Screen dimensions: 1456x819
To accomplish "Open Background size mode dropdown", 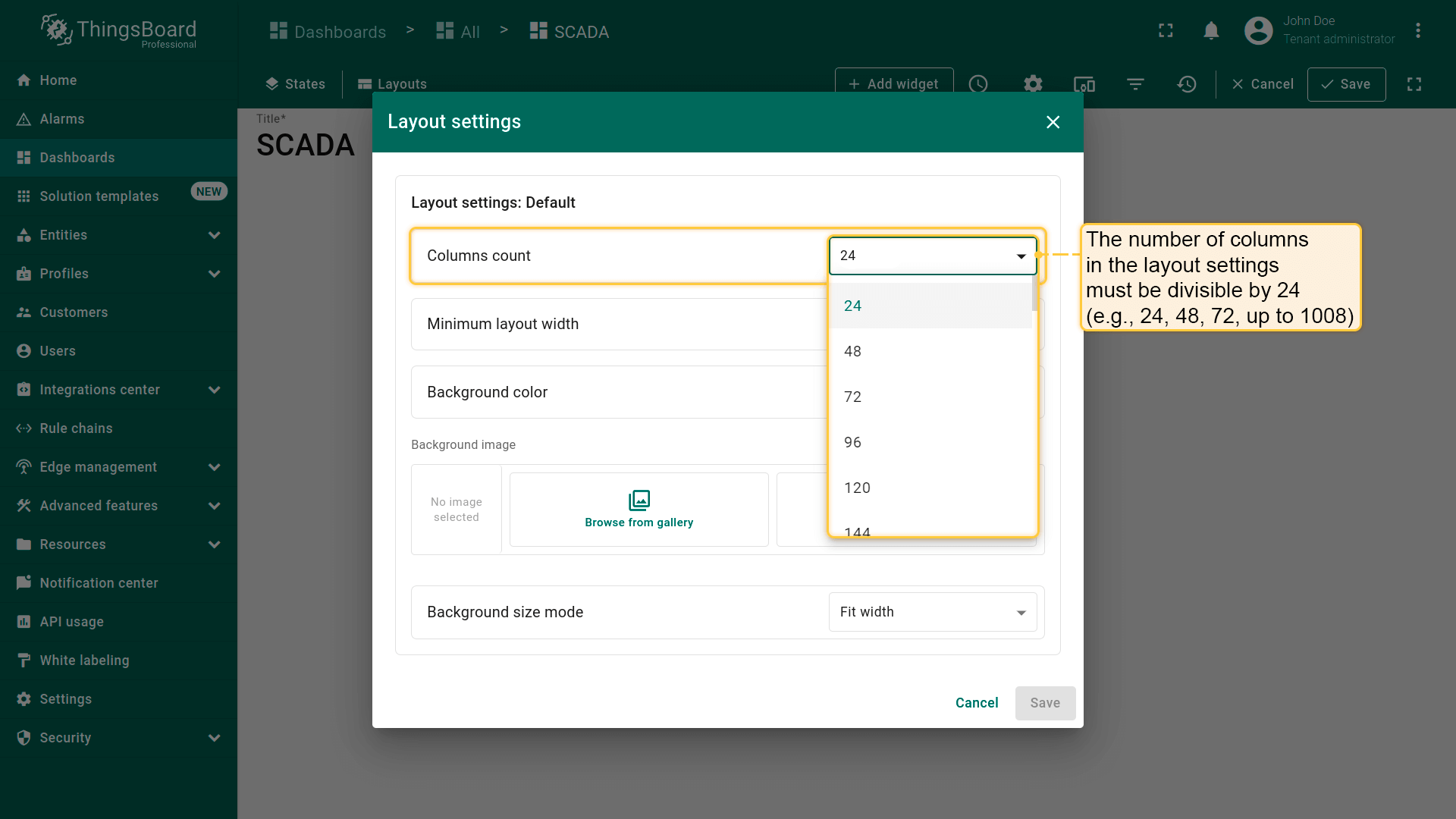I will pyautogui.click(x=932, y=612).
